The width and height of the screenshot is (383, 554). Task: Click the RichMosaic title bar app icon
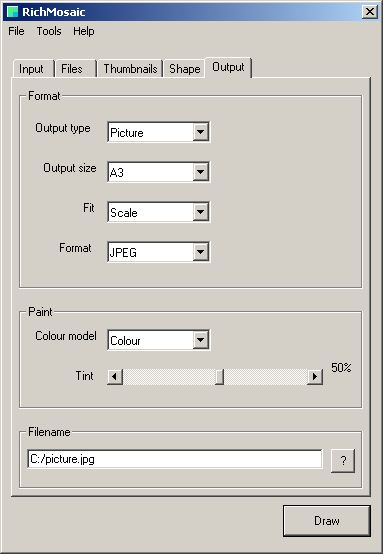[x=12, y=12]
